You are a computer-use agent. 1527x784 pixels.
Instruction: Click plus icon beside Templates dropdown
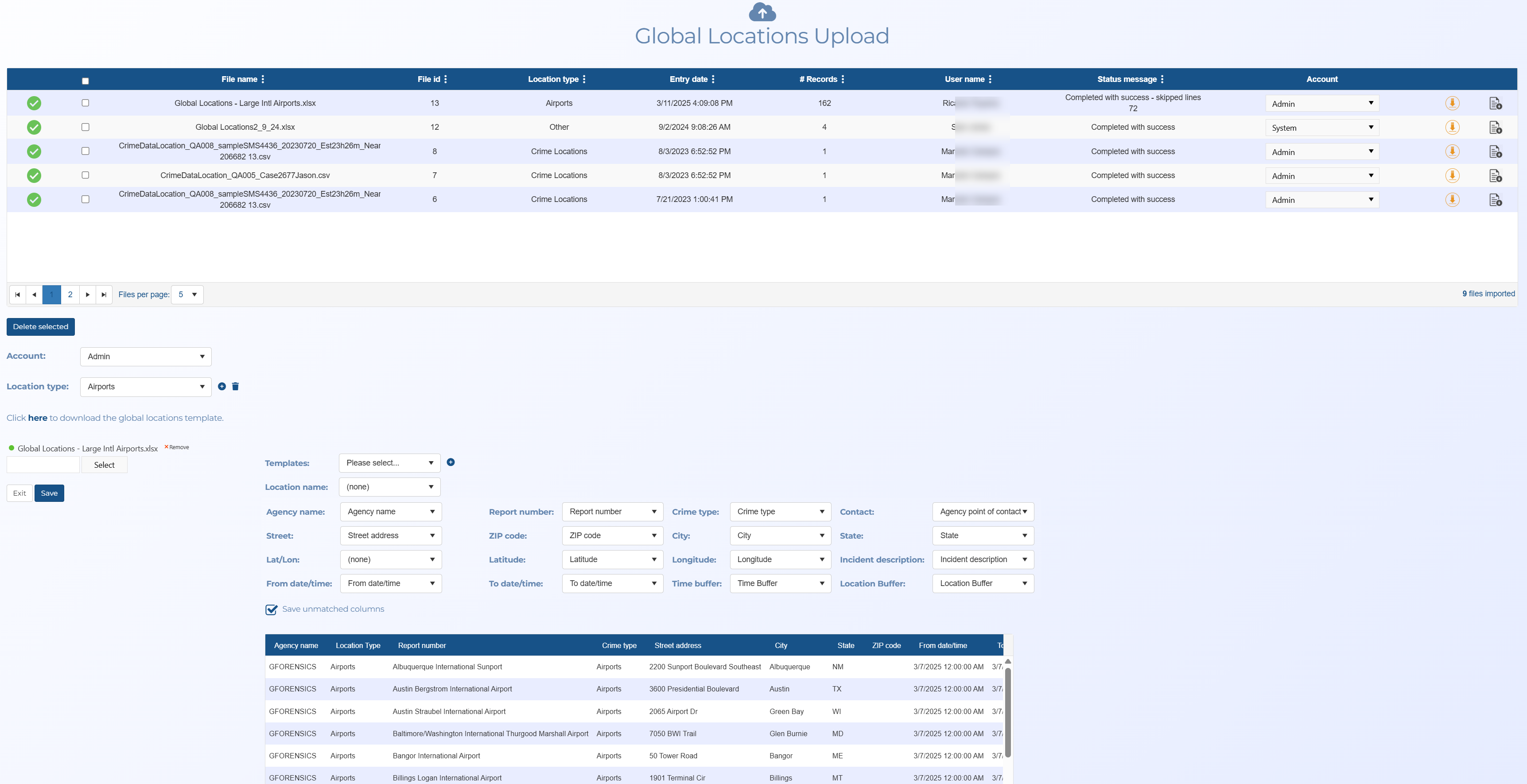451,462
